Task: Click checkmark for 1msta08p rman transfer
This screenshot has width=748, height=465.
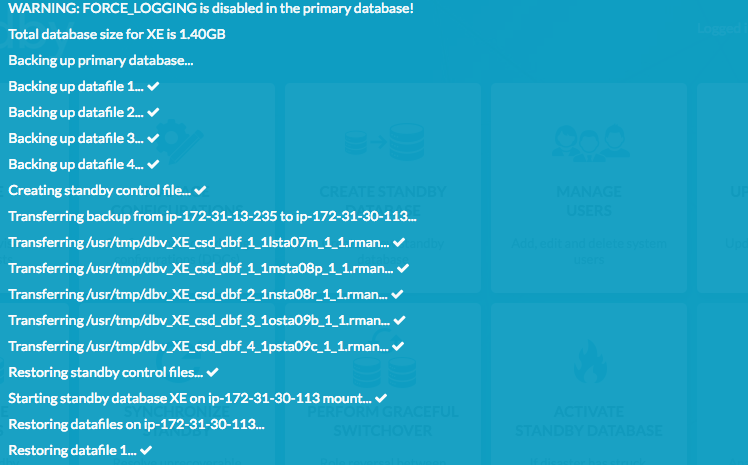Action: click(403, 269)
